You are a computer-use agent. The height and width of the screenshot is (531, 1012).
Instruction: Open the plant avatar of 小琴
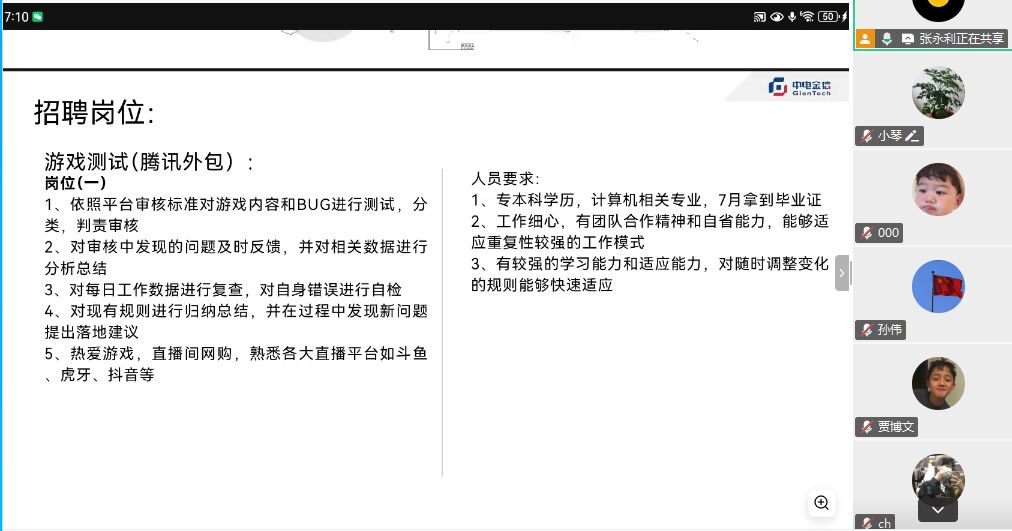click(x=938, y=93)
